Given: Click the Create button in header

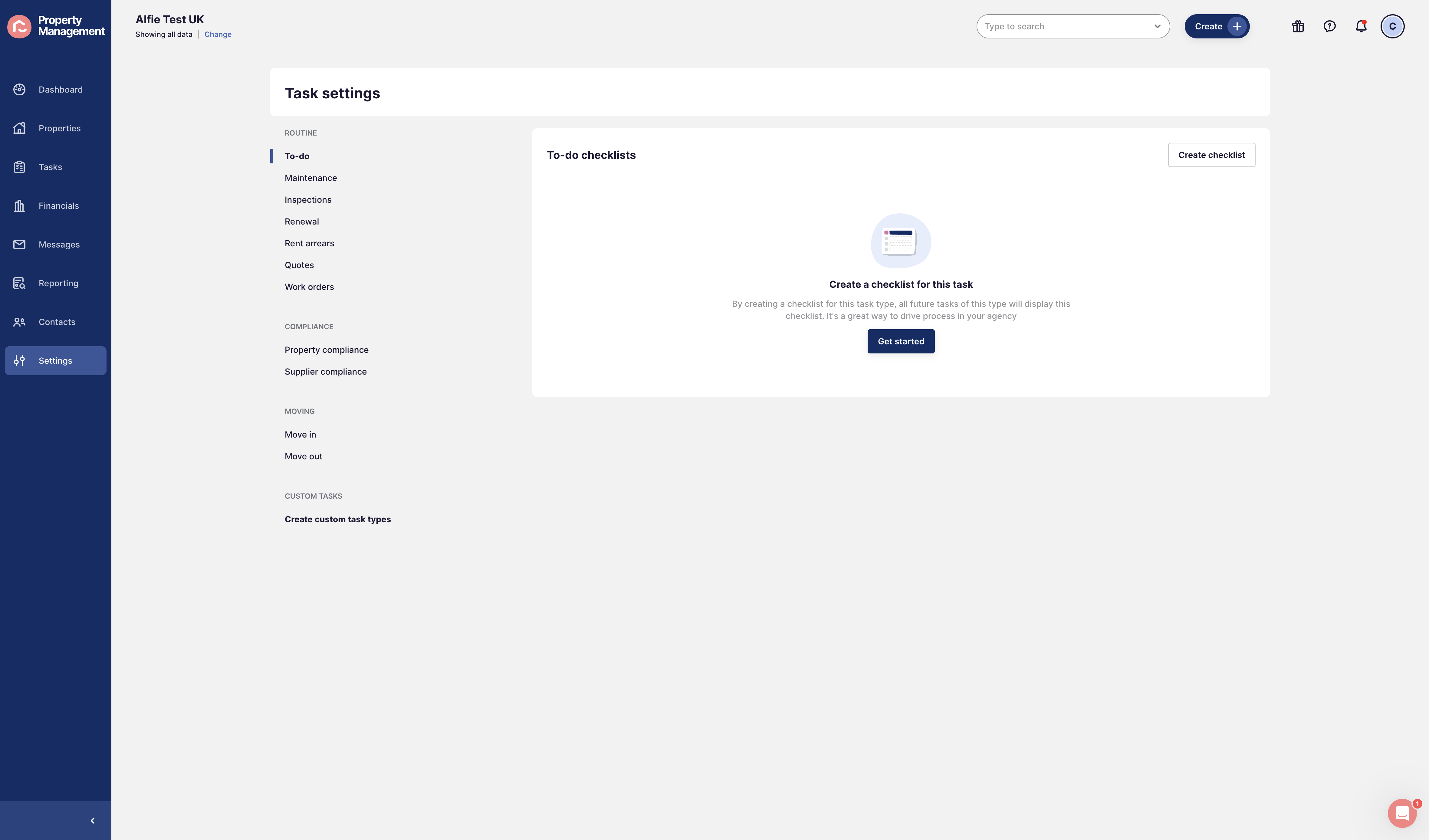Looking at the screenshot, I should (1217, 26).
